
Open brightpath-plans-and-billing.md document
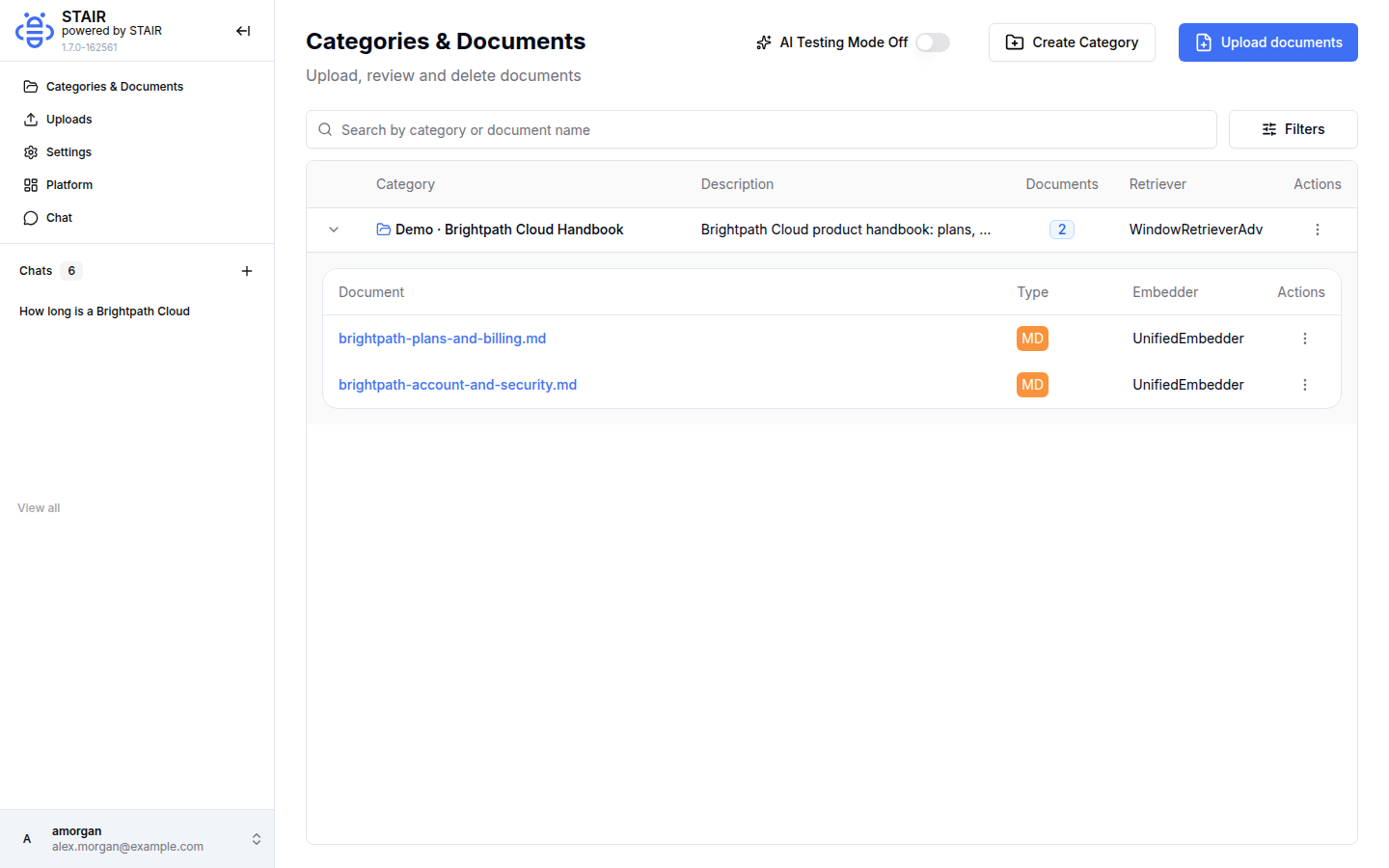tap(443, 339)
